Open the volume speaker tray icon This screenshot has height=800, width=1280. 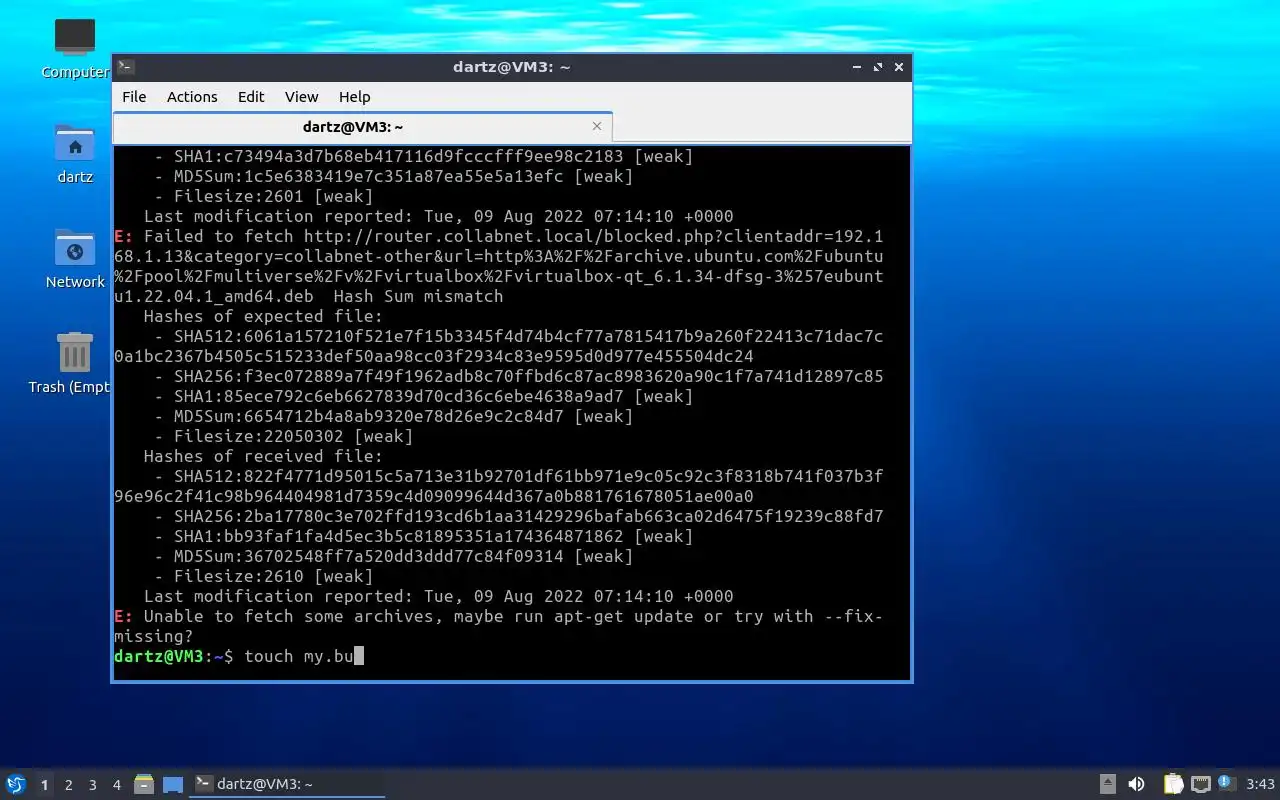click(x=1136, y=784)
